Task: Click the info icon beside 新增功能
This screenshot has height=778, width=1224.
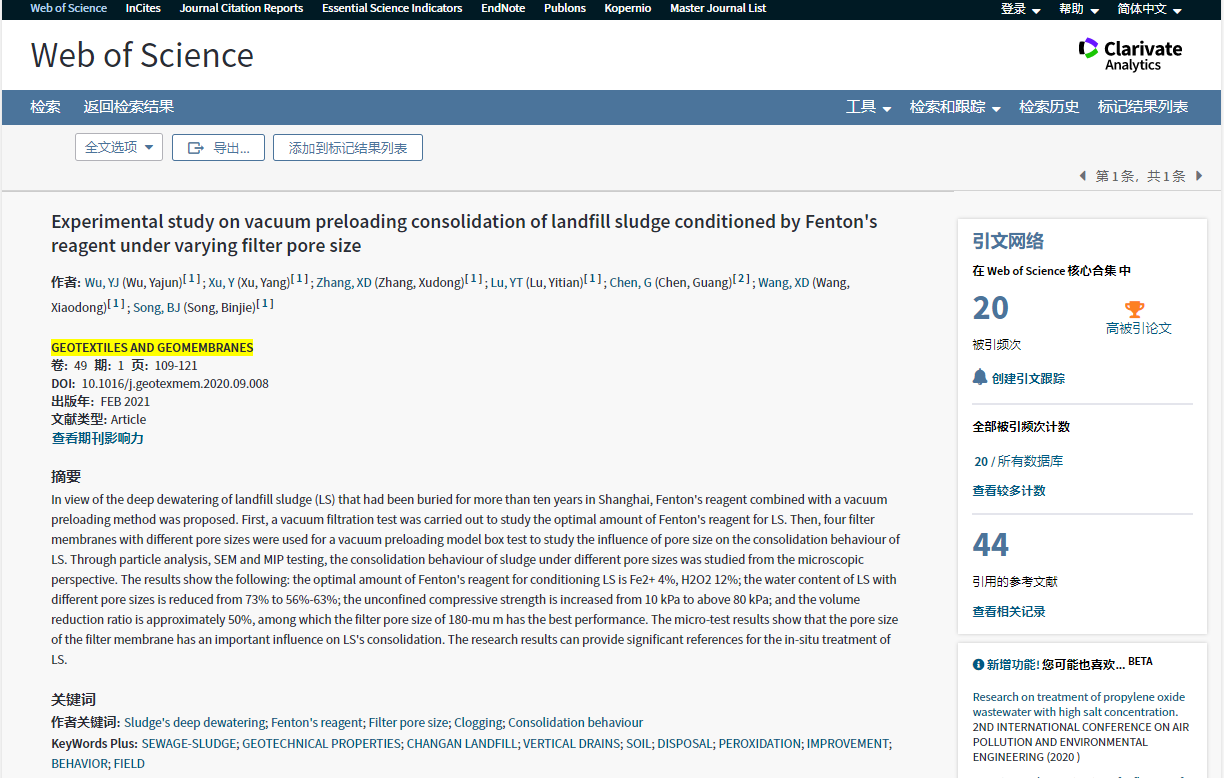Action: pyautogui.click(x=978, y=664)
